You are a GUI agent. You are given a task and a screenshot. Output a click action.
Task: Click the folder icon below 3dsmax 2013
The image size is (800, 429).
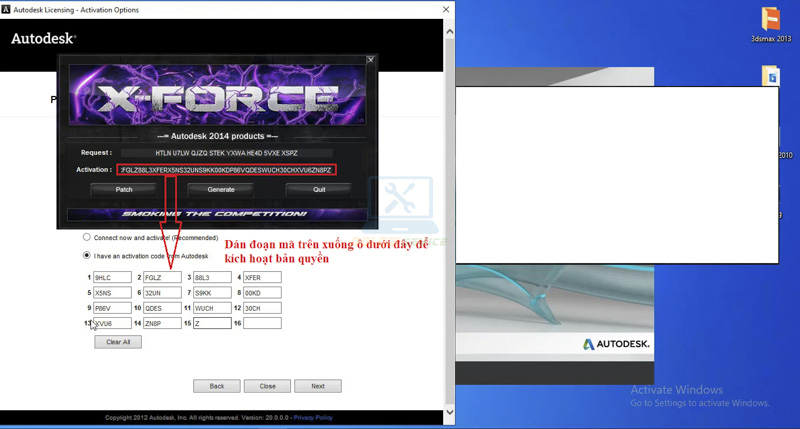pos(771,77)
